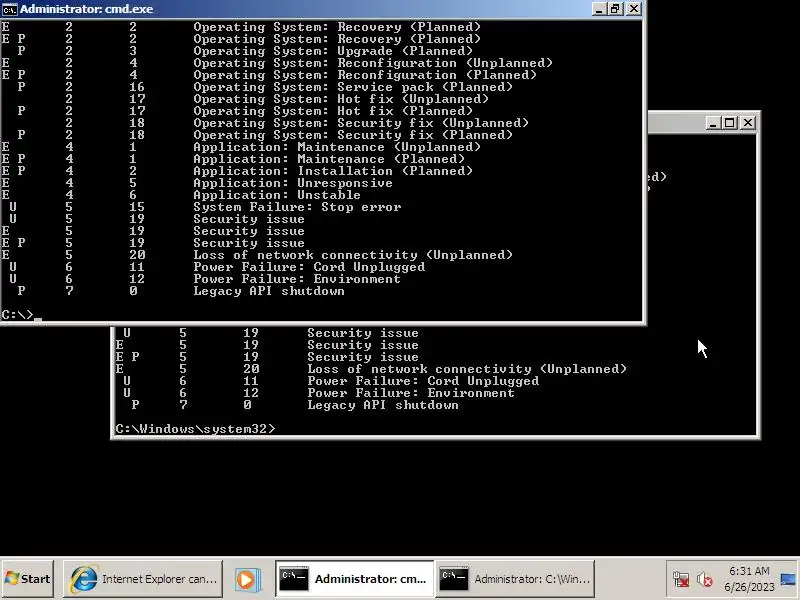Restore down the Administrator: cmd.exe window
Viewport: 800px width, 600px height.
[x=616, y=9]
